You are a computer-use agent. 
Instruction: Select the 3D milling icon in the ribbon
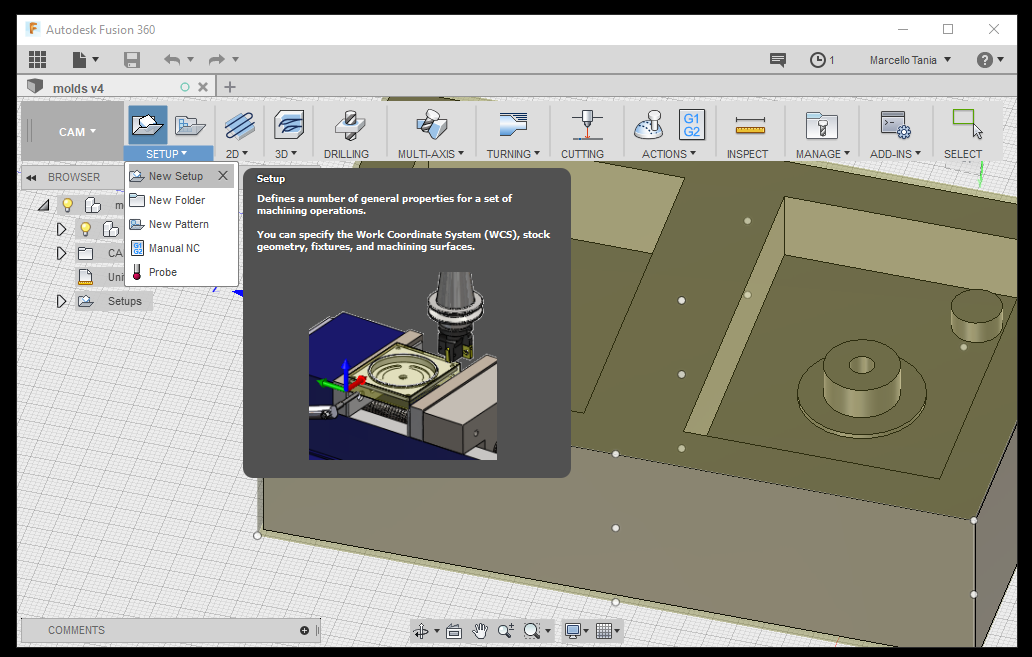tap(288, 125)
